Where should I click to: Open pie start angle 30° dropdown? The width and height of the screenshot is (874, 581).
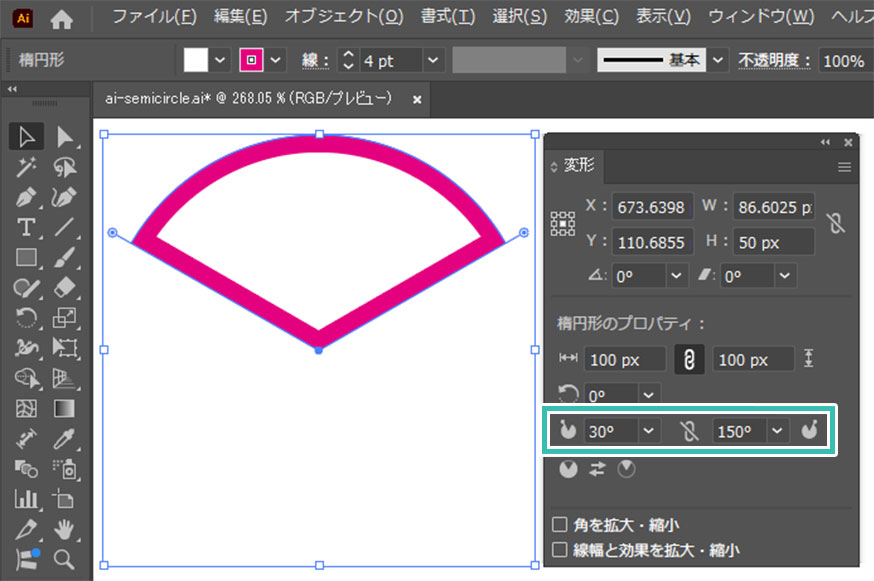649,431
